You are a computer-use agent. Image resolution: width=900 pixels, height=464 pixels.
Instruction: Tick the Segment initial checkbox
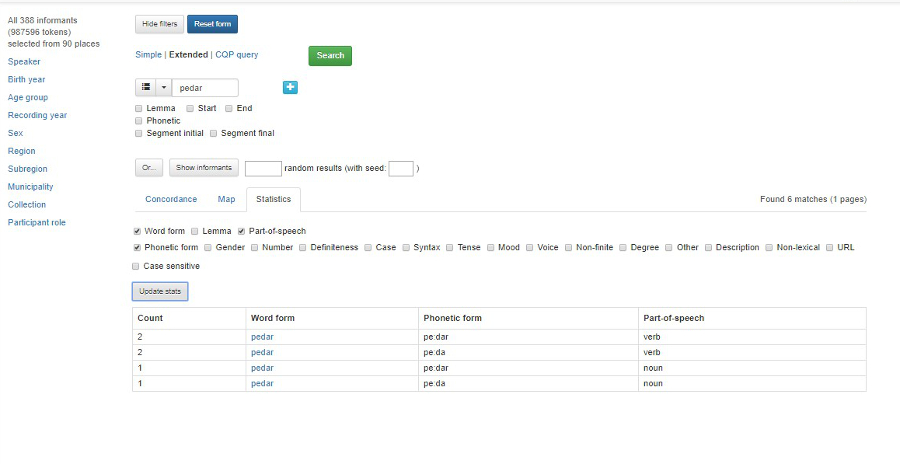138,133
